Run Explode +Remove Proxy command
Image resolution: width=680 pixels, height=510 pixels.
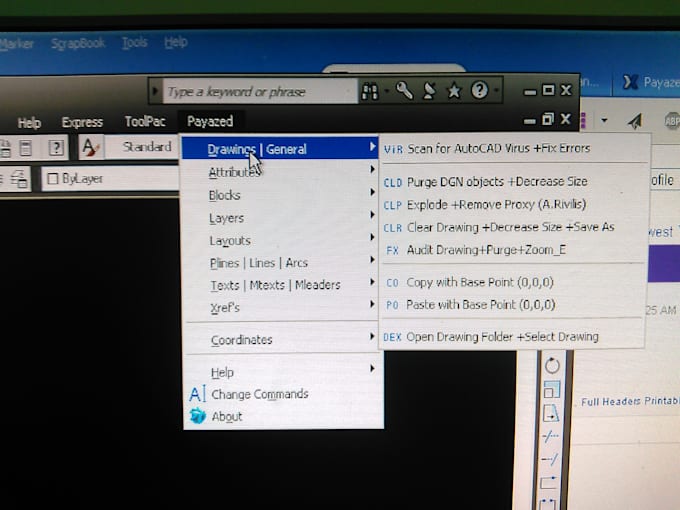pos(514,204)
